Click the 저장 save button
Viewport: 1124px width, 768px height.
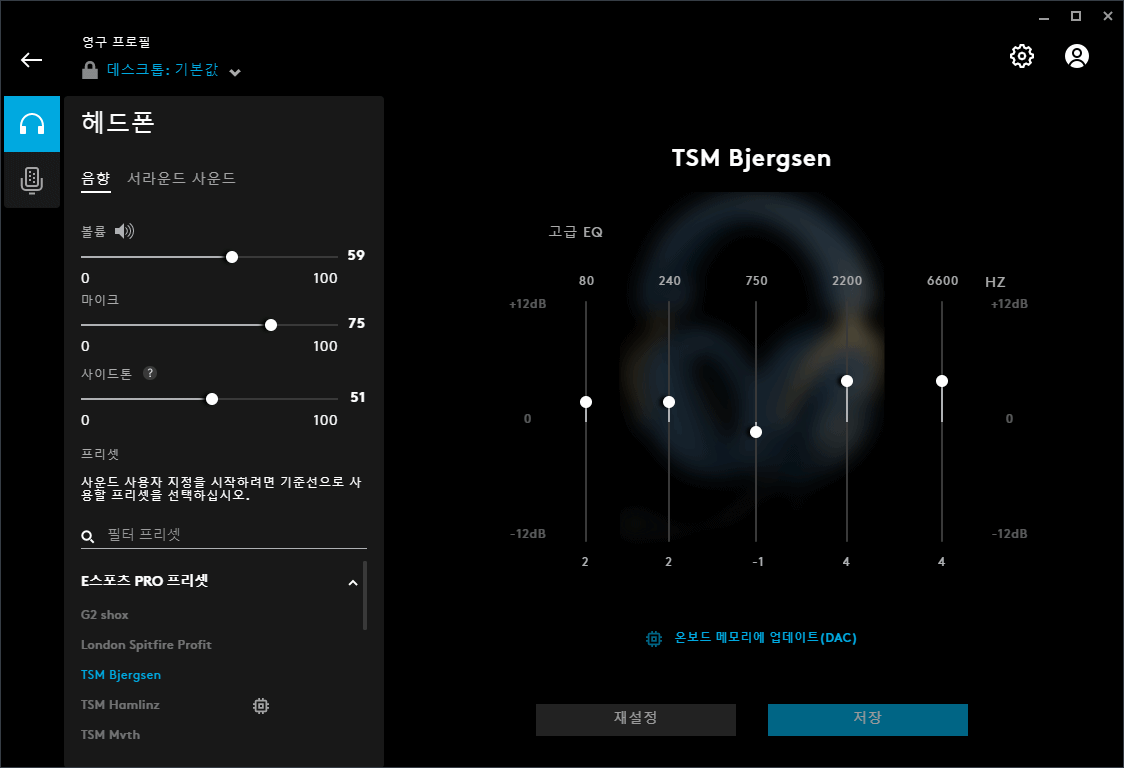[867, 719]
